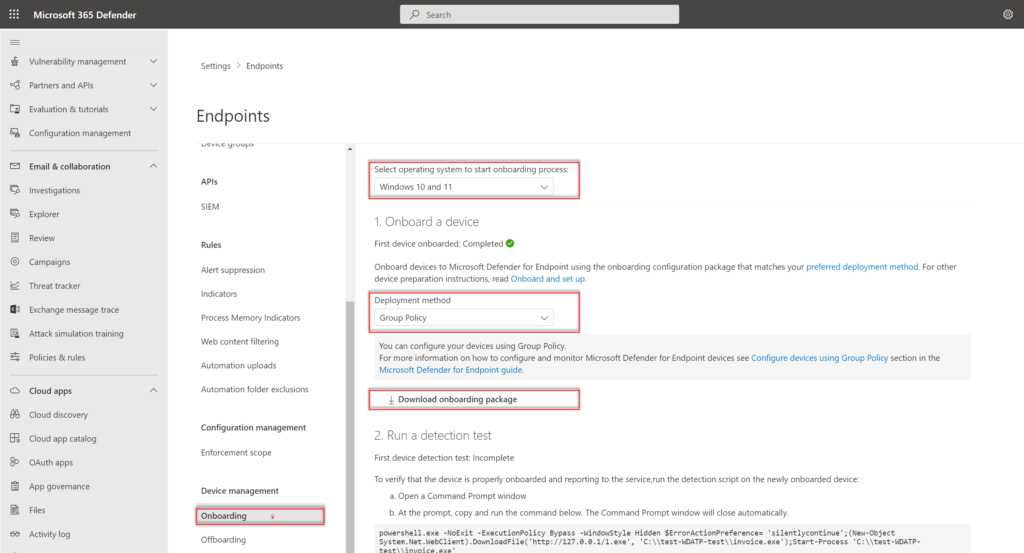Click the settings list scroll-up arrow
This screenshot has height=553, width=1024.
[x=350, y=150]
